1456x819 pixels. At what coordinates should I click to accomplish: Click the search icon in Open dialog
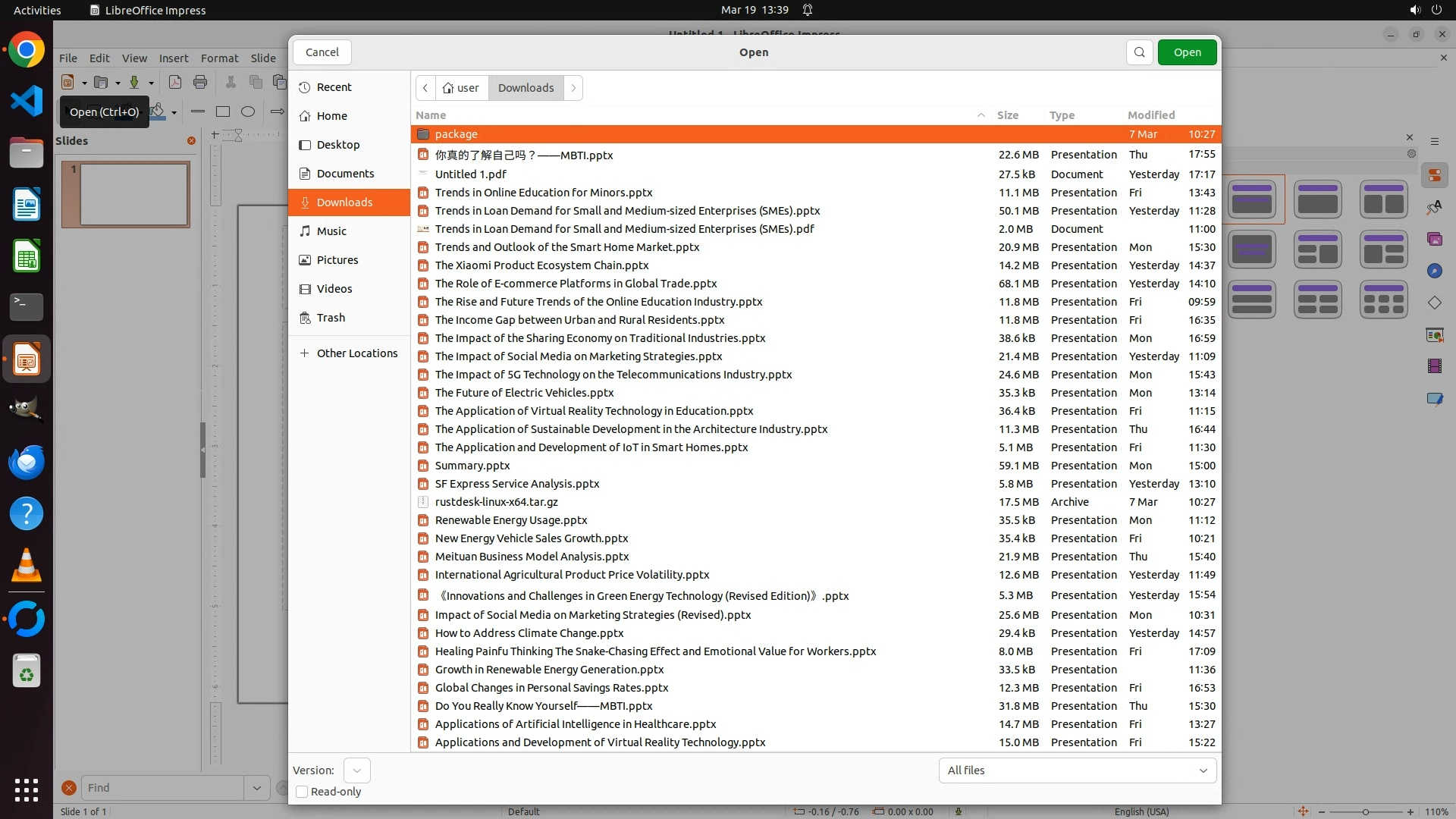(x=1139, y=52)
